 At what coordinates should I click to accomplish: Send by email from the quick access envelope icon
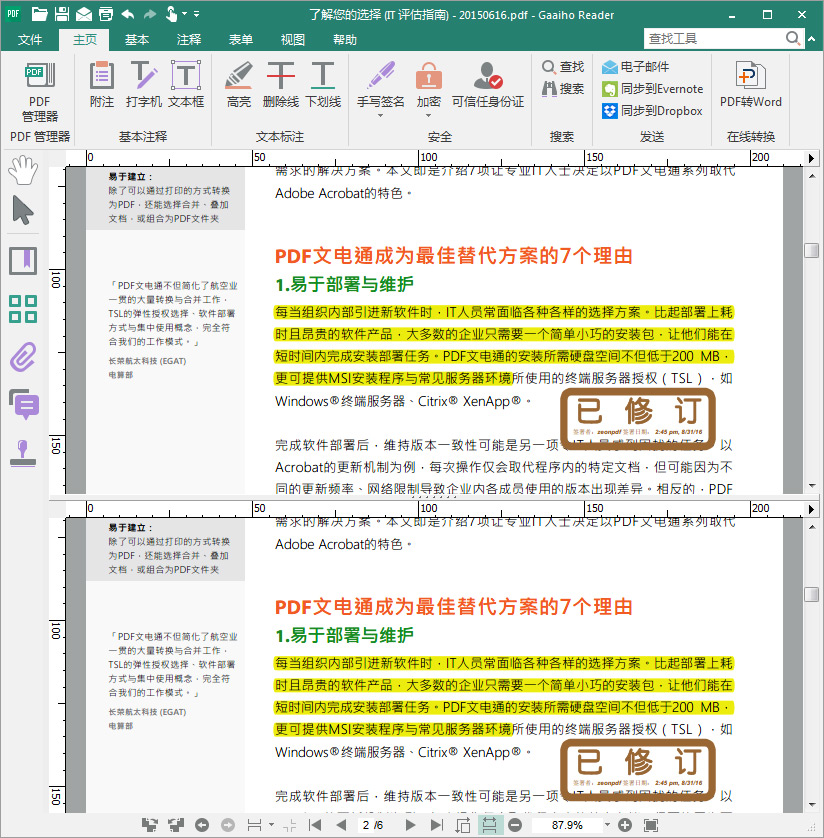tap(84, 14)
